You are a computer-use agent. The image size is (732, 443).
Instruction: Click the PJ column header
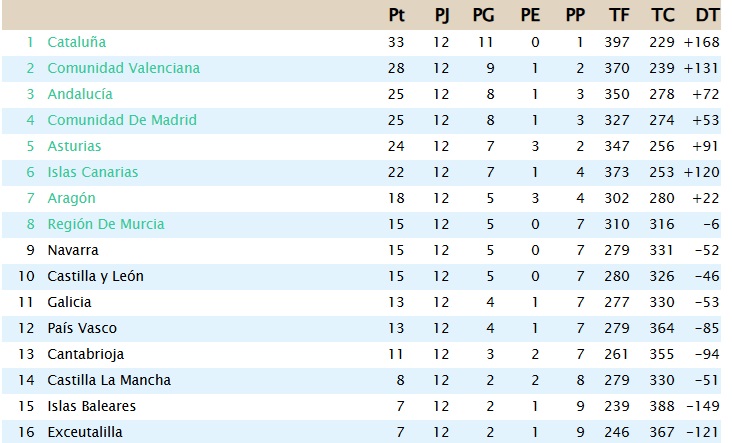pyautogui.click(x=442, y=15)
